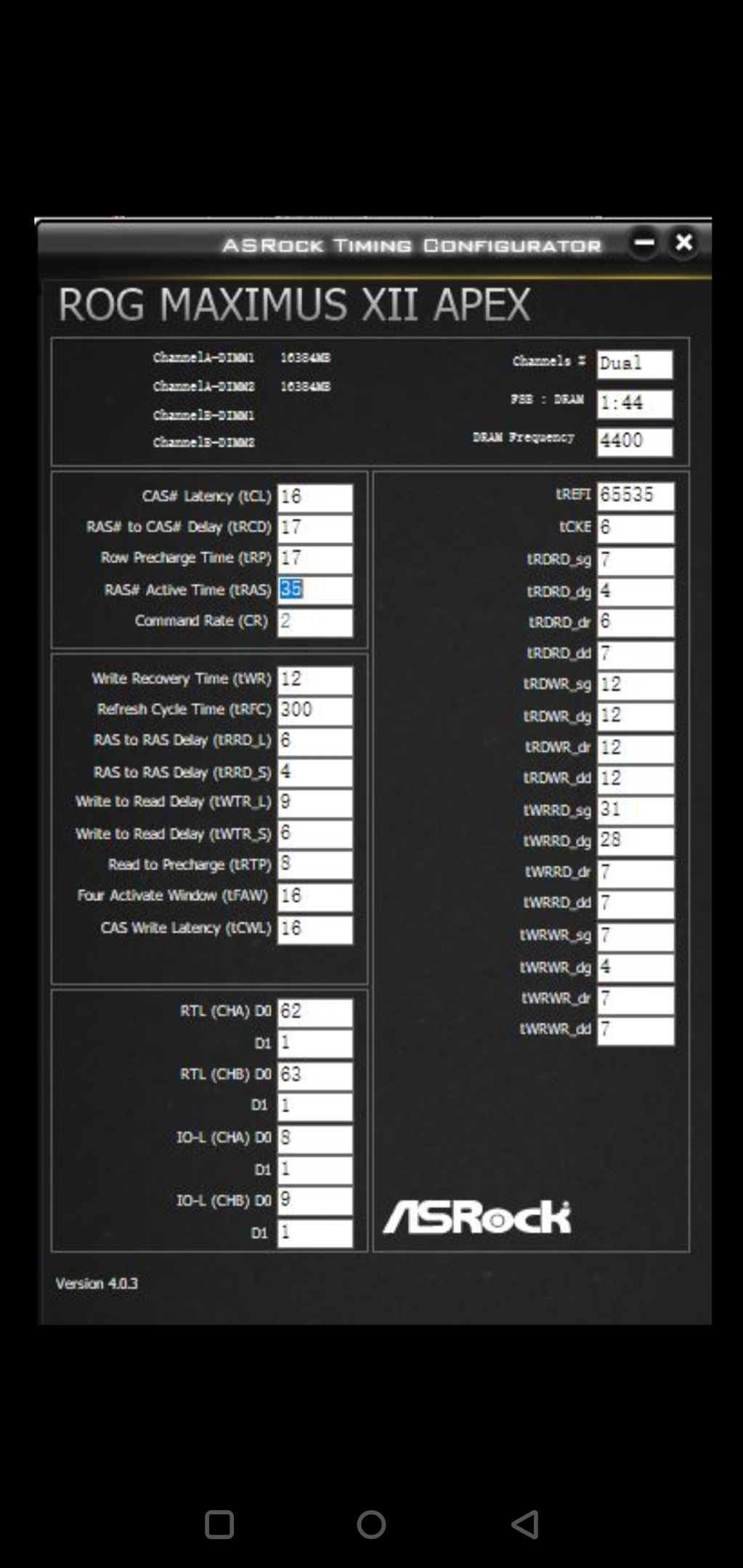The height and width of the screenshot is (1568, 743).
Task: Click the tRDWR_dr value field
Action: (636, 748)
